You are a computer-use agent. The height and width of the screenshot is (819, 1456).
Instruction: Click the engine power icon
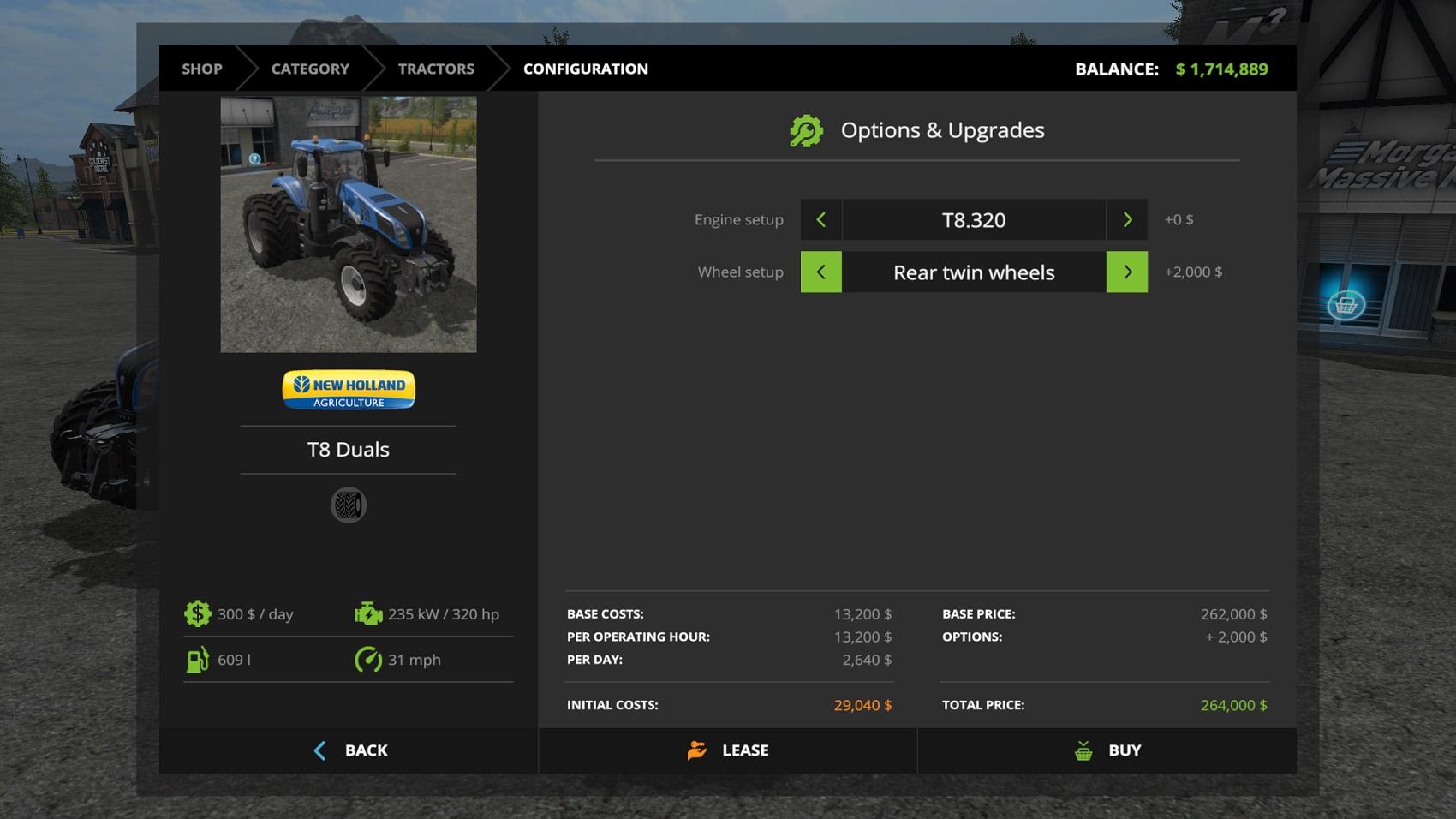[368, 614]
